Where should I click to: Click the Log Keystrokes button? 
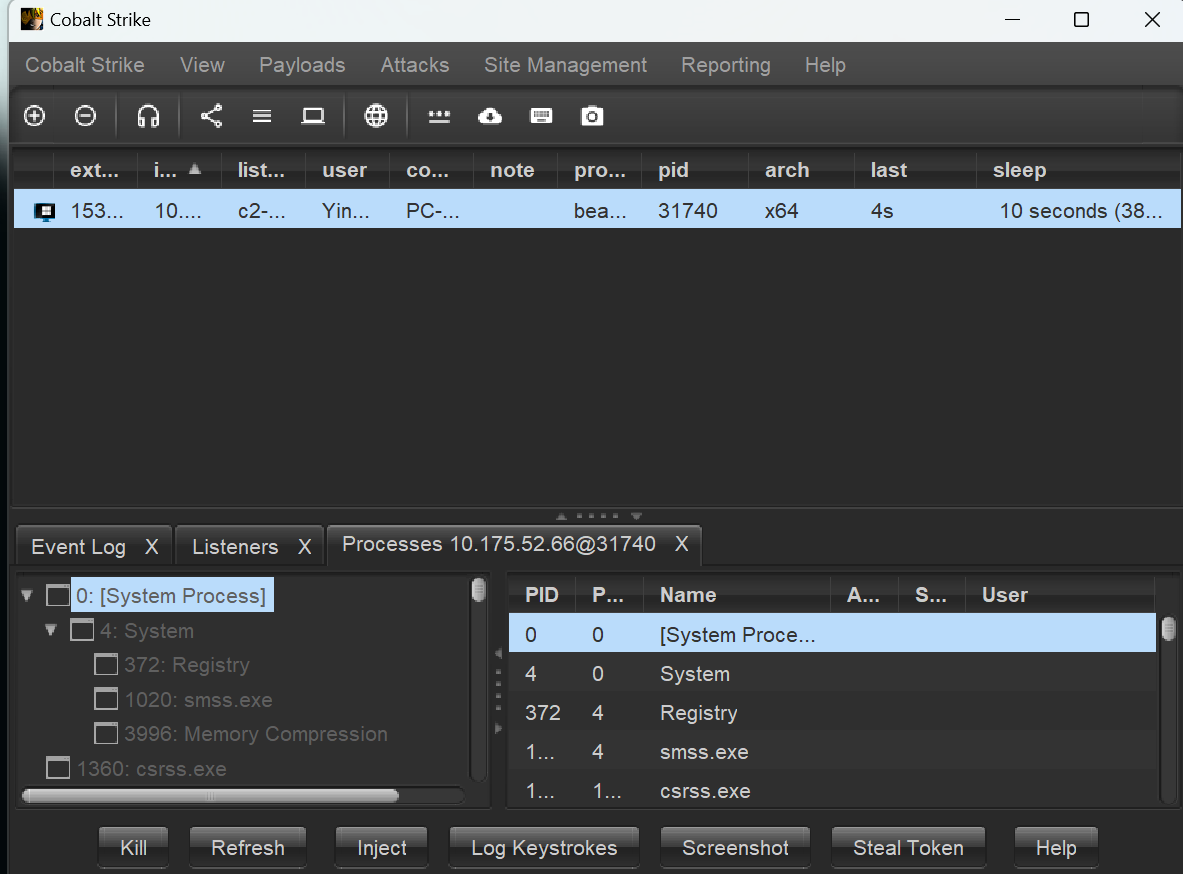(544, 848)
